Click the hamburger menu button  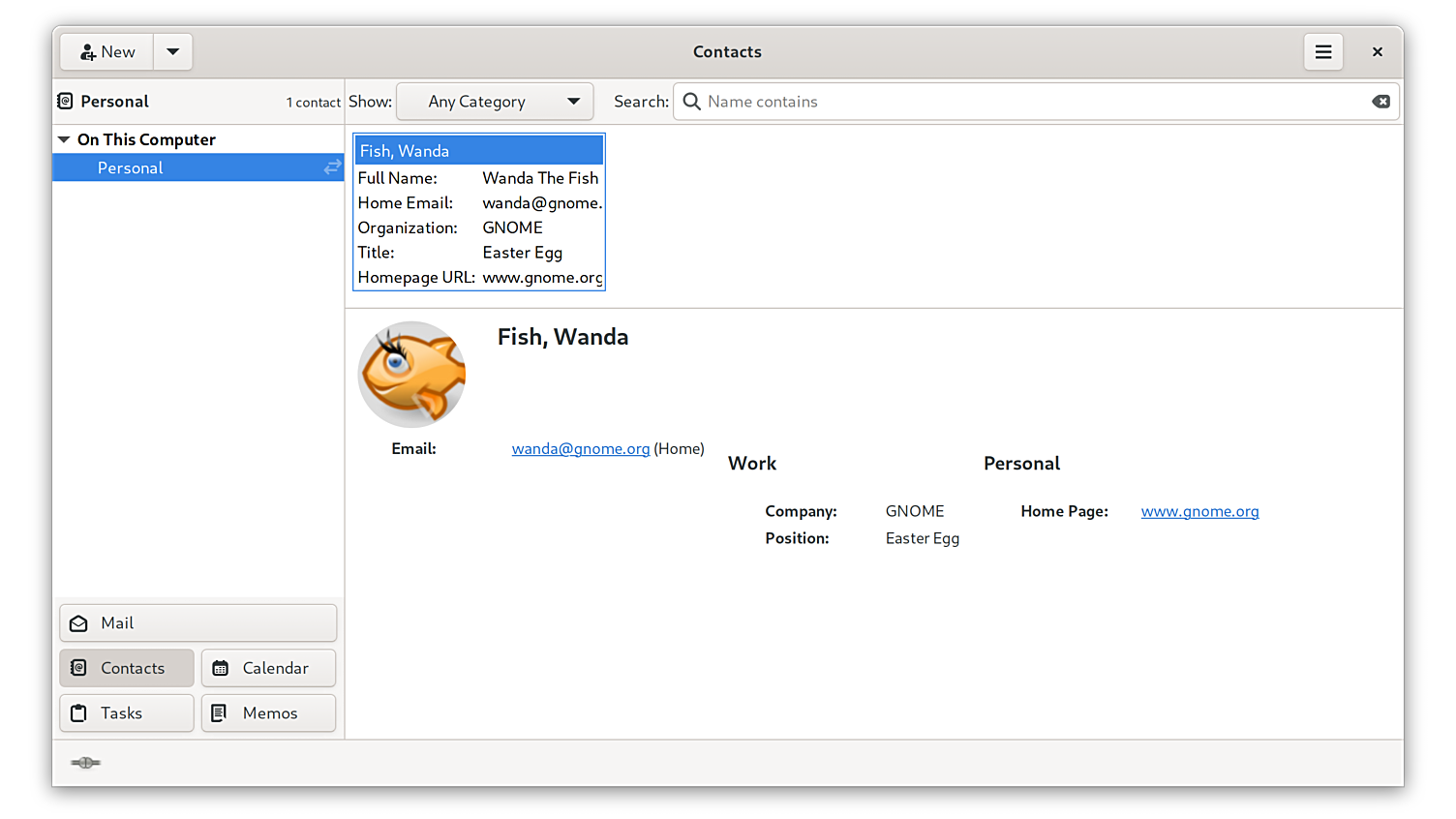[x=1322, y=52]
